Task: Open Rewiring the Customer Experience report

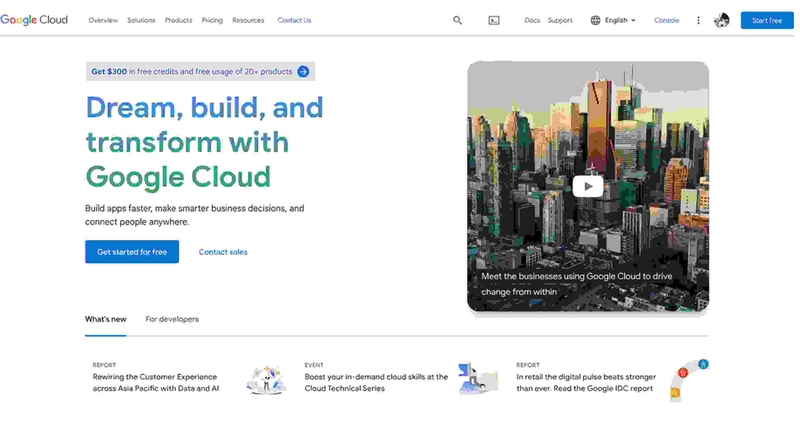Action: [x=156, y=383]
